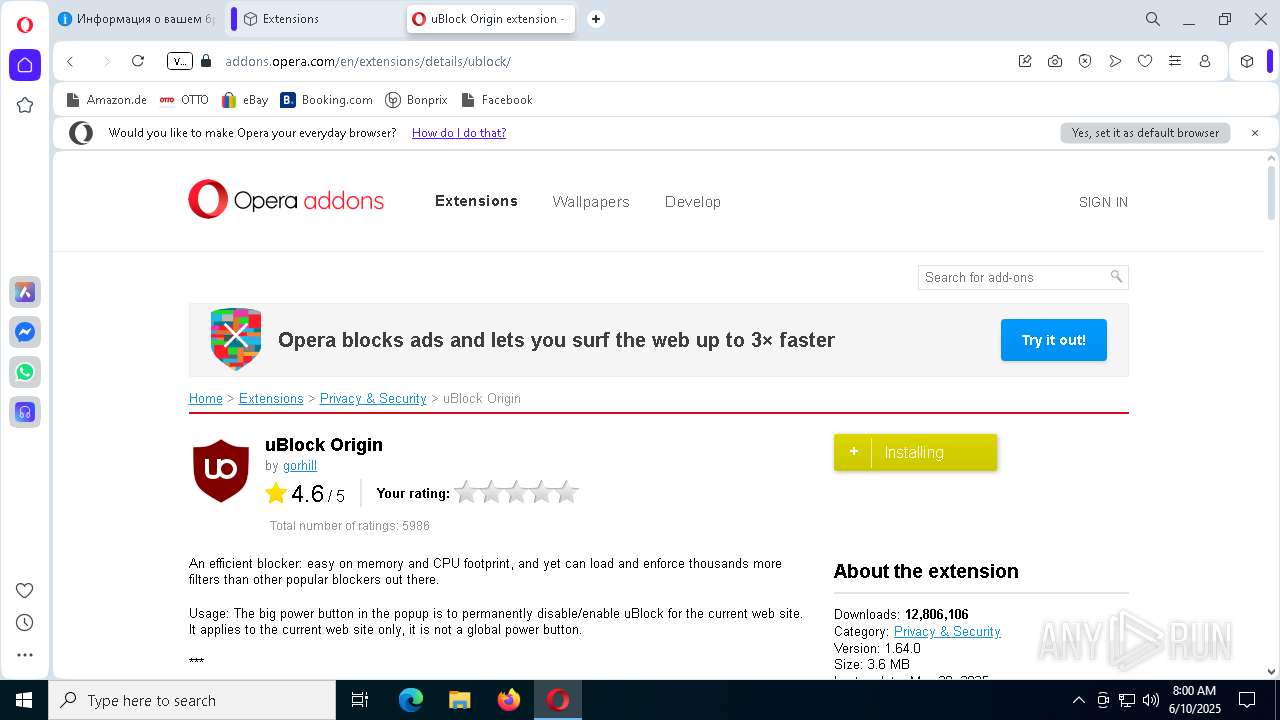Open the eBay bookmark
1280x720 pixels.
tap(245, 100)
